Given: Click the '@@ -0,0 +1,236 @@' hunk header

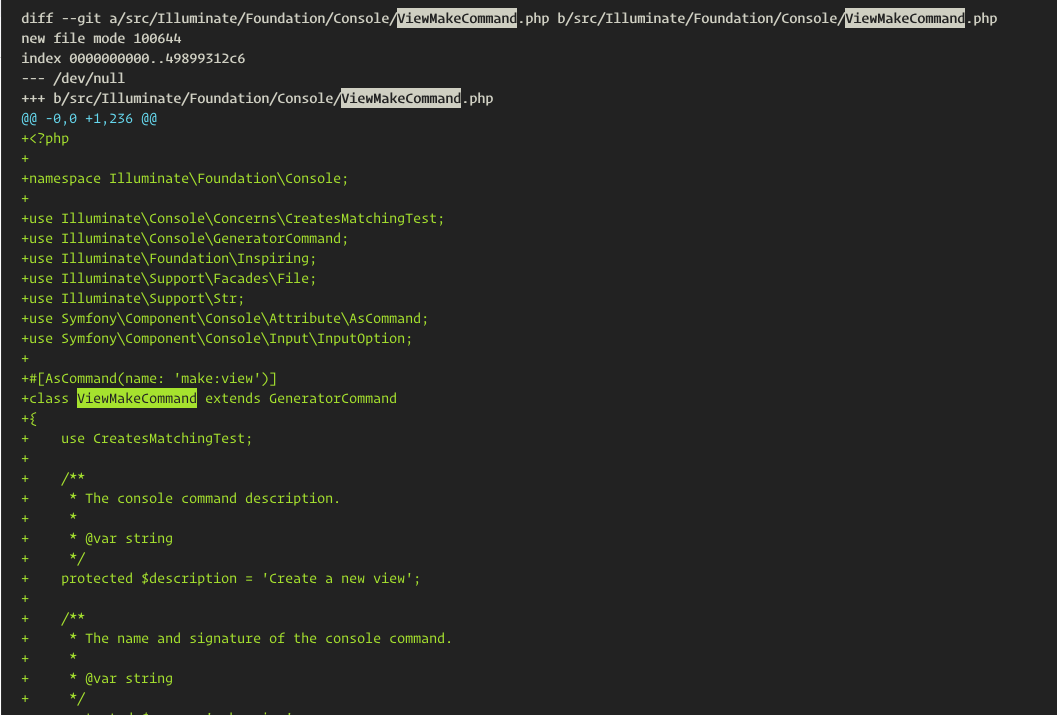Looking at the screenshot, I should [x=89, y=119].
